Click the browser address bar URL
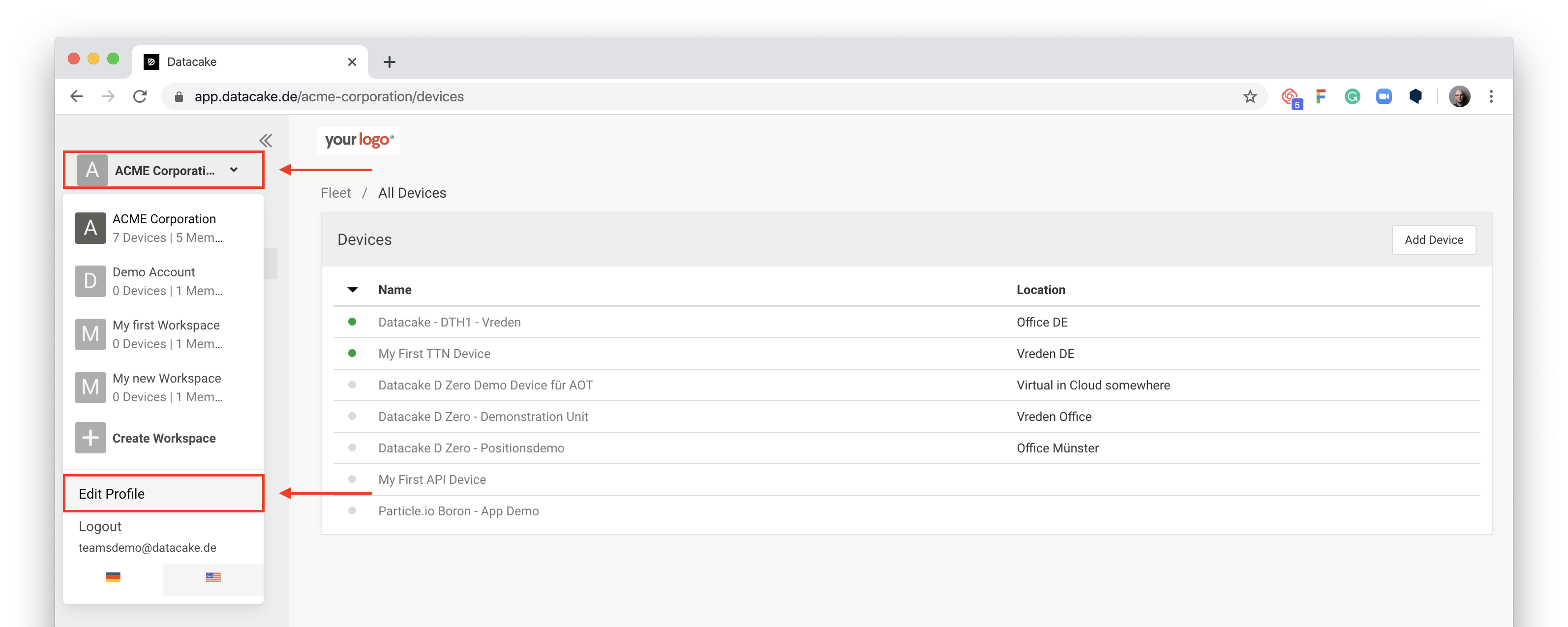The image size is (1568, 627). (x=329, y=97)
